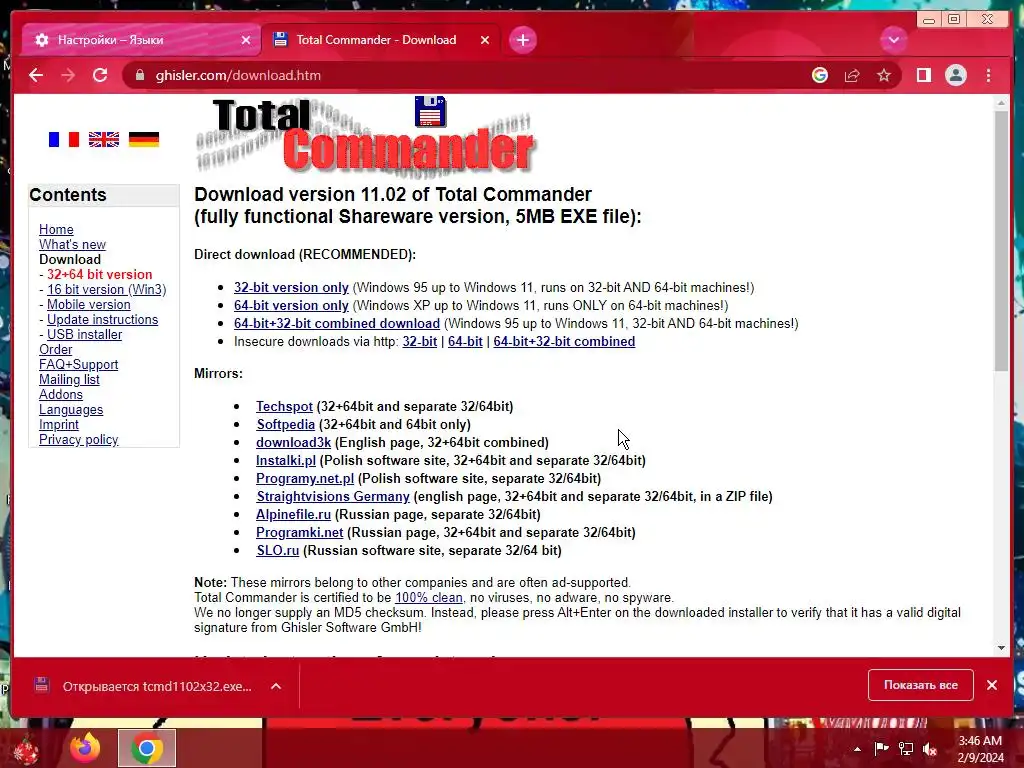This screenshot has width=1024, height=768.
Task: Click insecure http 64-bit link
Action: [x=465, y=341]
